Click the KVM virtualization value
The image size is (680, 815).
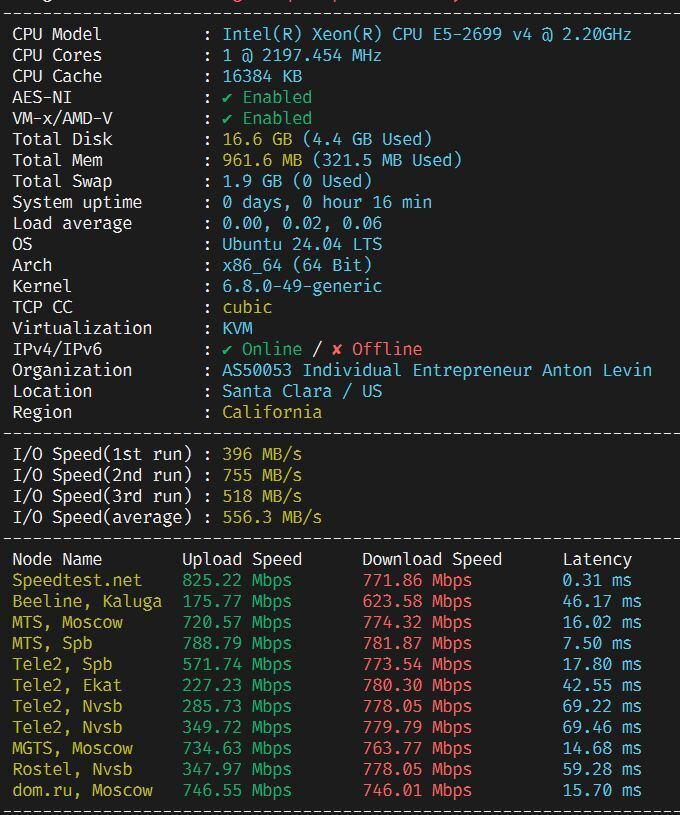point(237,328)
